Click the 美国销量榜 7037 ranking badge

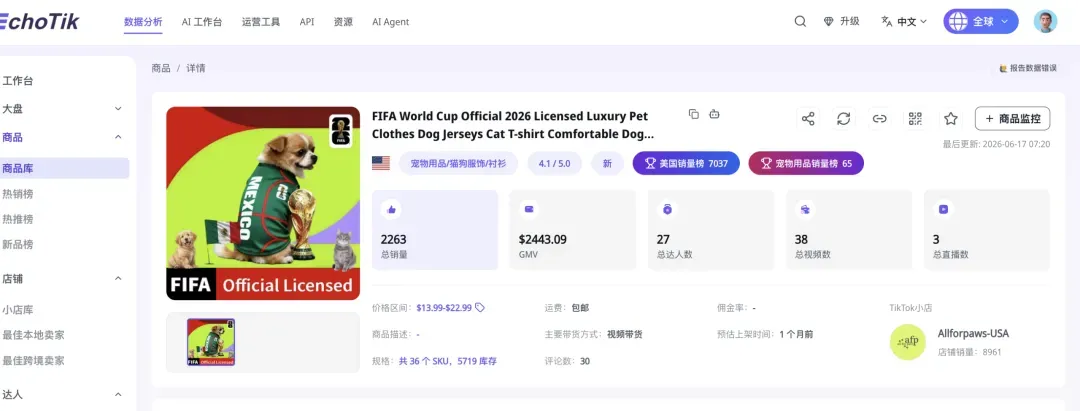click(686, 164)
